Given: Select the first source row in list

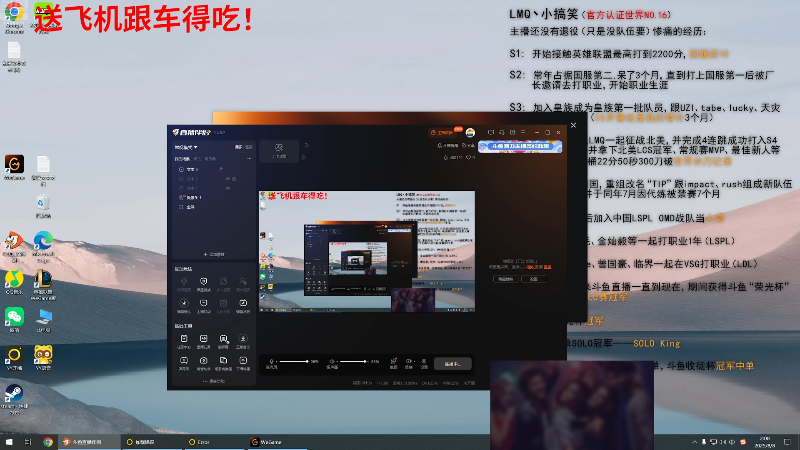Looking at the screenshot, I should (x=212, y=169).
